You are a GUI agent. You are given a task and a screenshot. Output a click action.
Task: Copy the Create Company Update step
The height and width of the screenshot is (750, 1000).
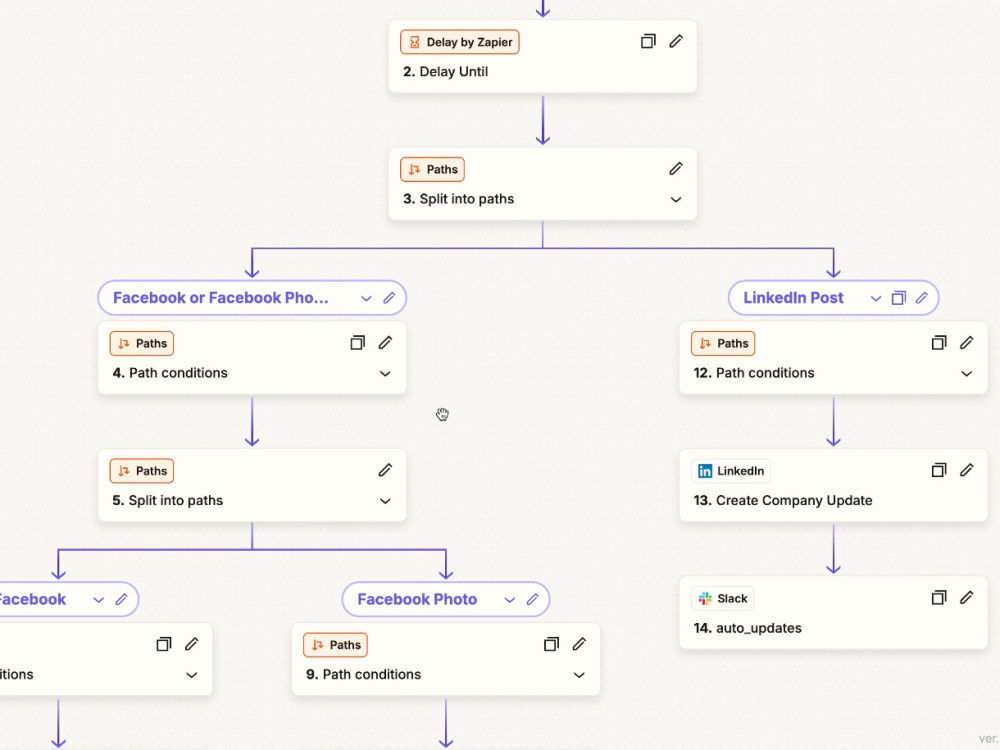[x=939, y=471]
